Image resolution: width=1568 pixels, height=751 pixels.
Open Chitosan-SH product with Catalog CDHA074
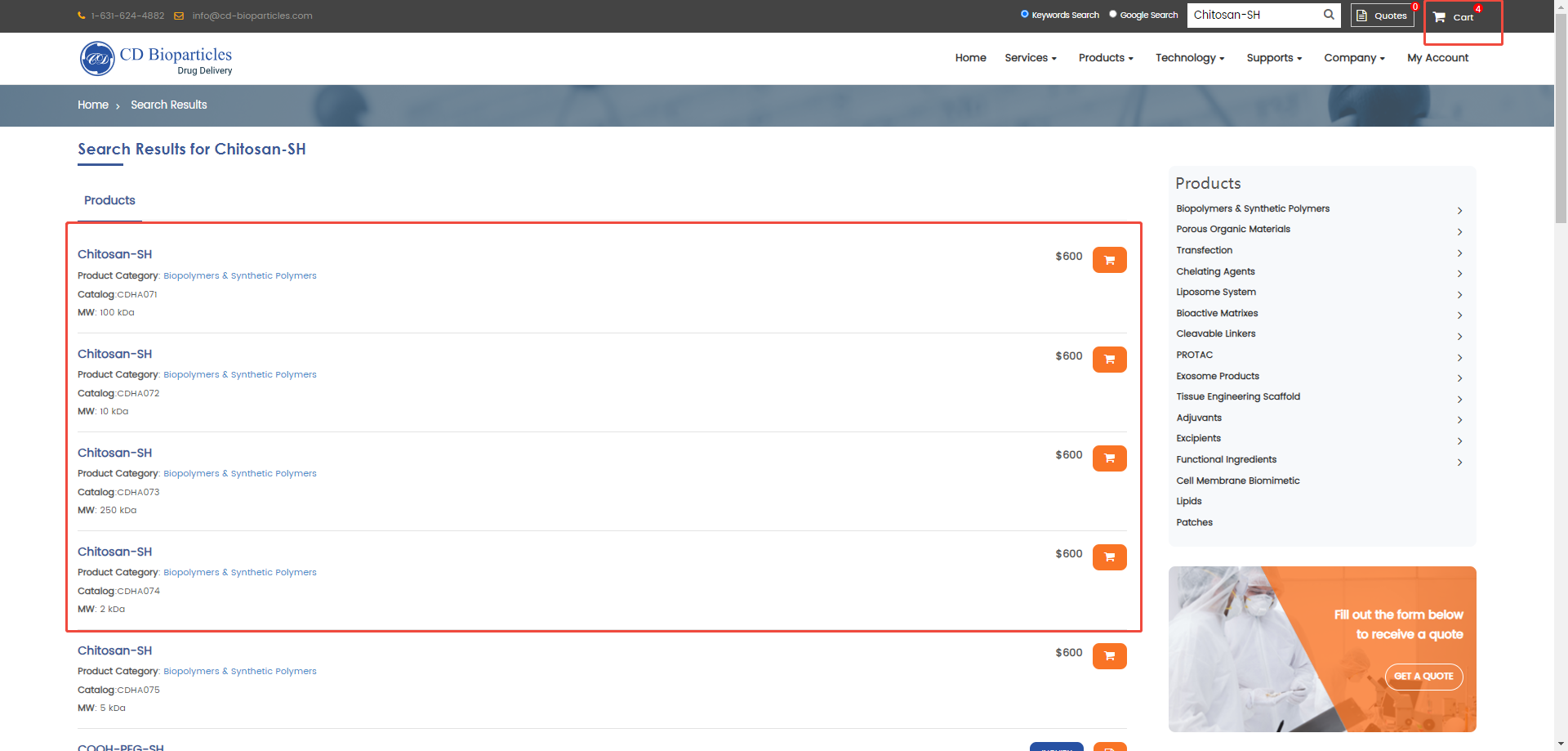[x=114, y=552]
